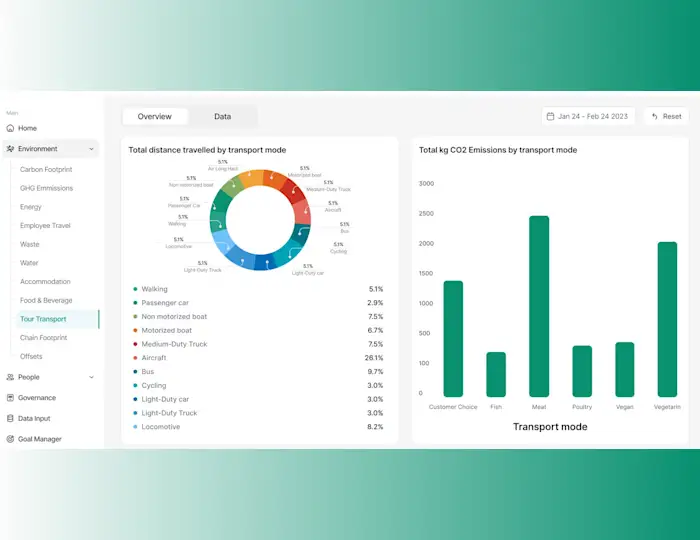The image size is (700, 540).
Task: Click the Governance building icon
Action: (x=10, y=398)
